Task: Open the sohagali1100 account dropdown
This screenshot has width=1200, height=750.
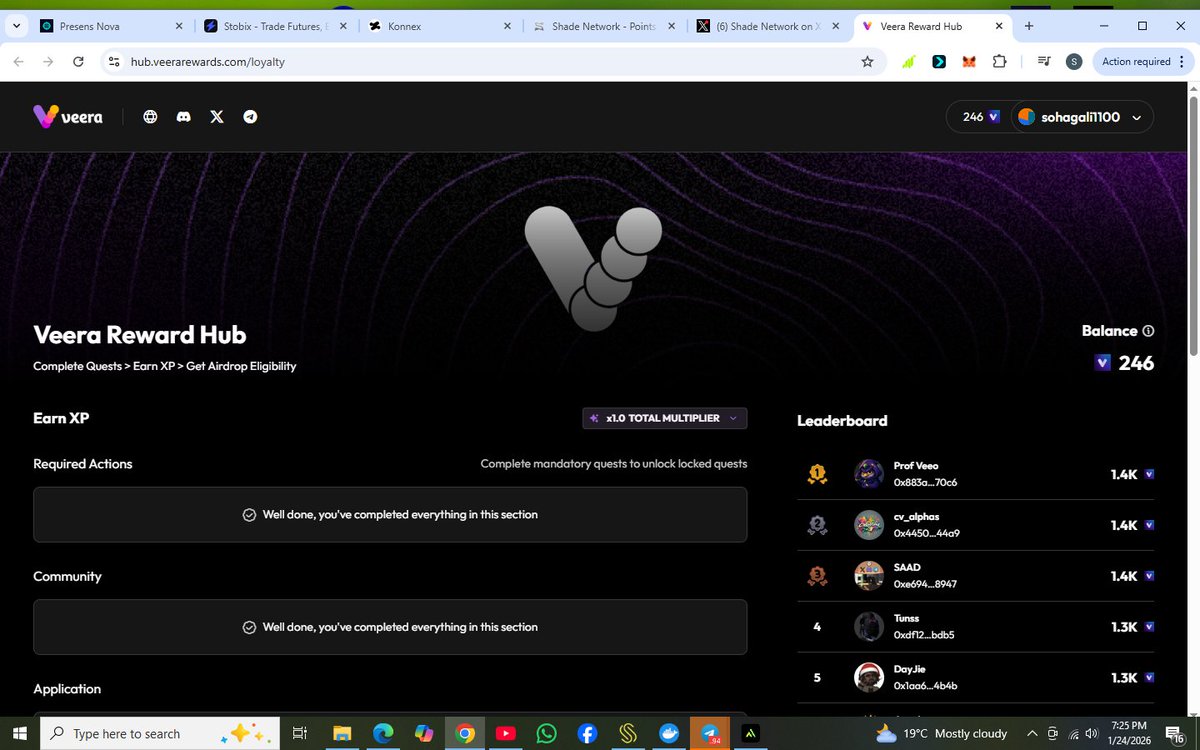Action: [1080, 117]
